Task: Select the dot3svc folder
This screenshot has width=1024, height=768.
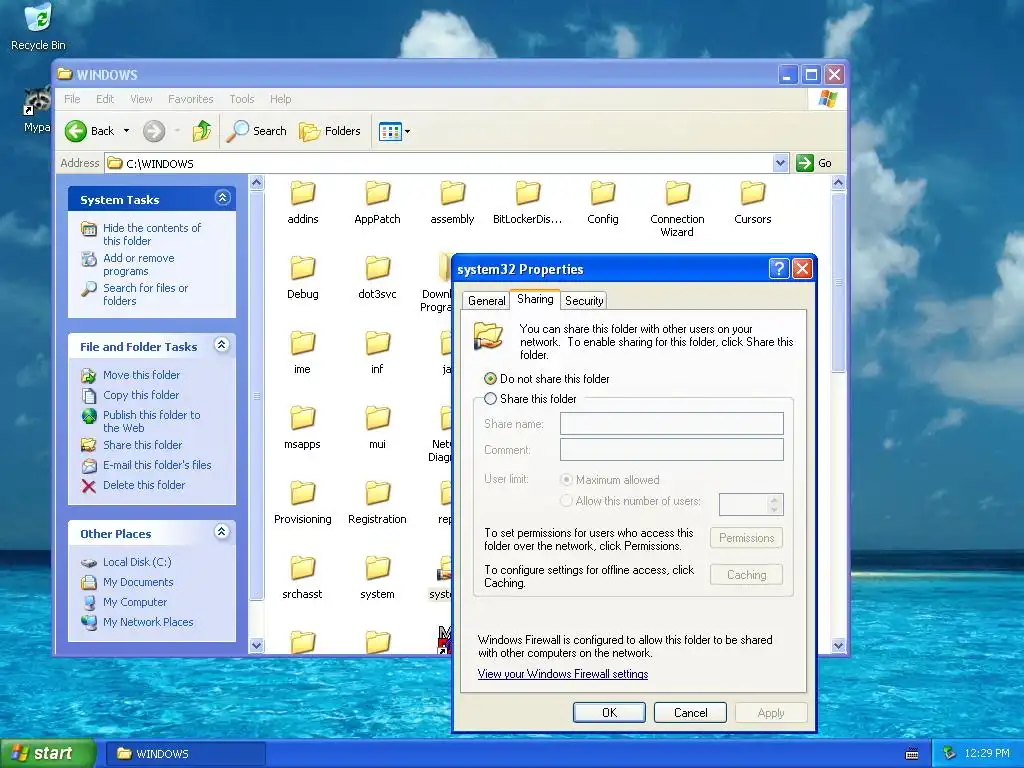Action: click(377, 278)
